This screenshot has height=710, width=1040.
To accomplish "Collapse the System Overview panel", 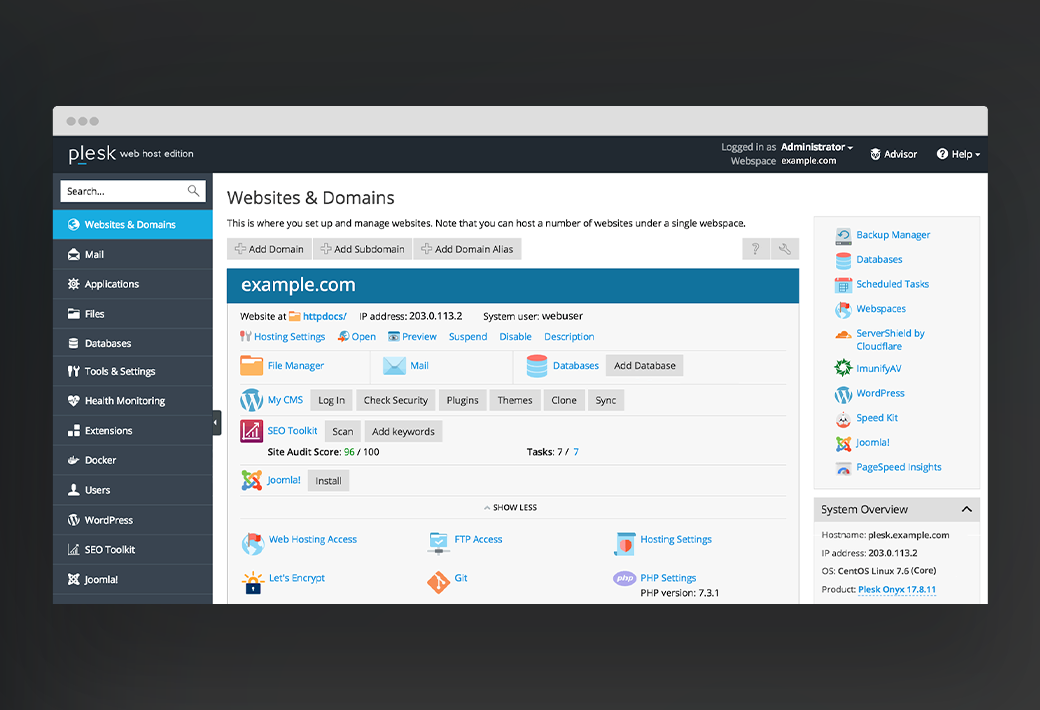I will [x=966, y=510].
